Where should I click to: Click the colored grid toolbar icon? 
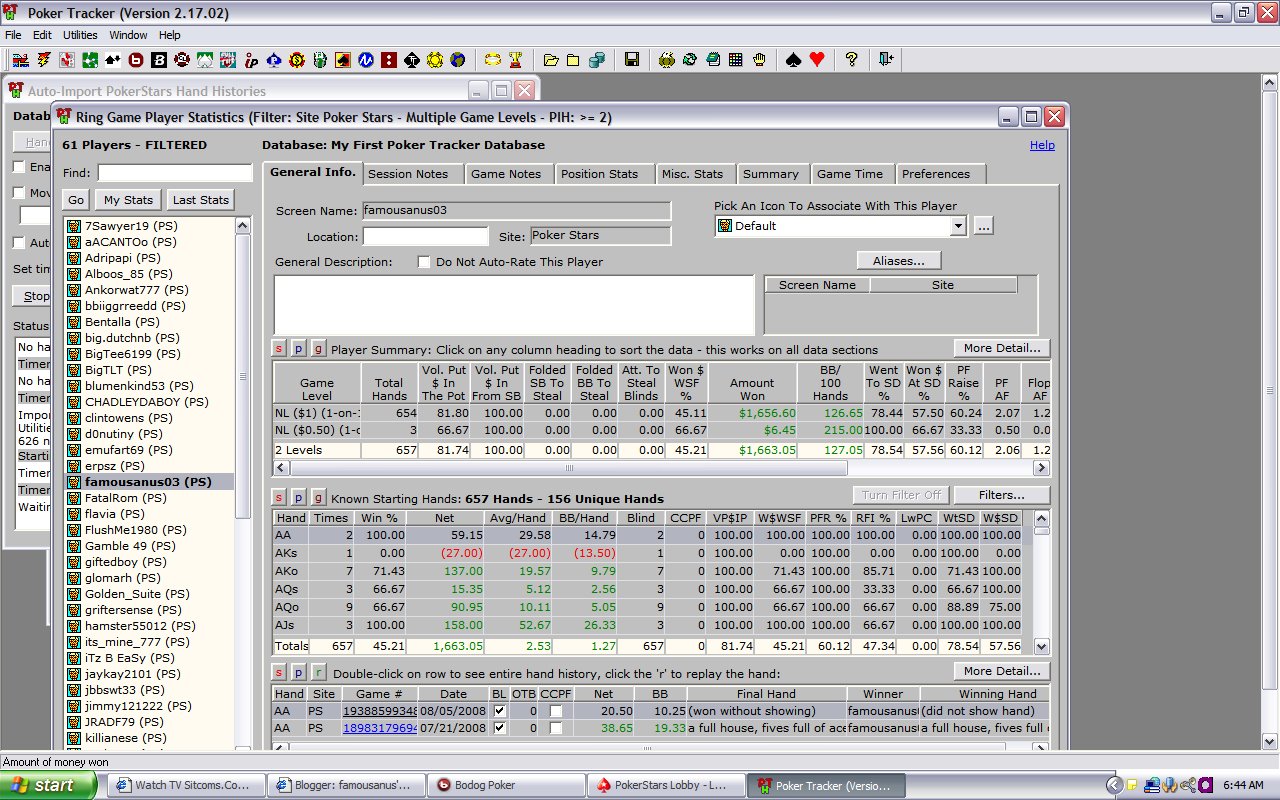735,60
